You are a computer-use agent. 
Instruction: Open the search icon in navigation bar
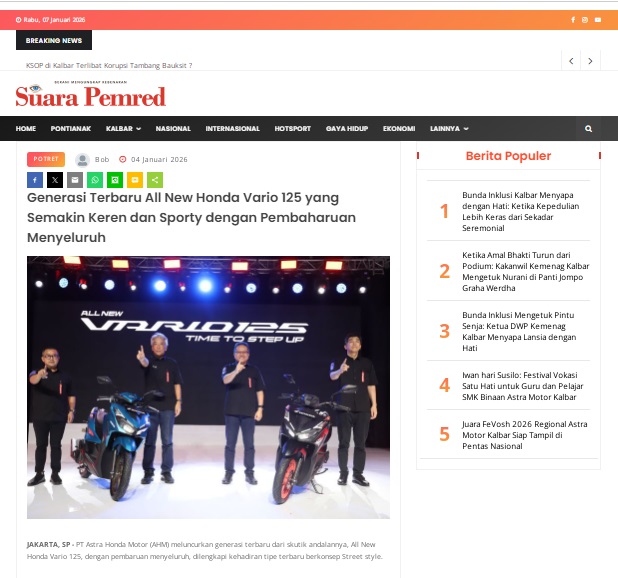[x=589, y=129]
